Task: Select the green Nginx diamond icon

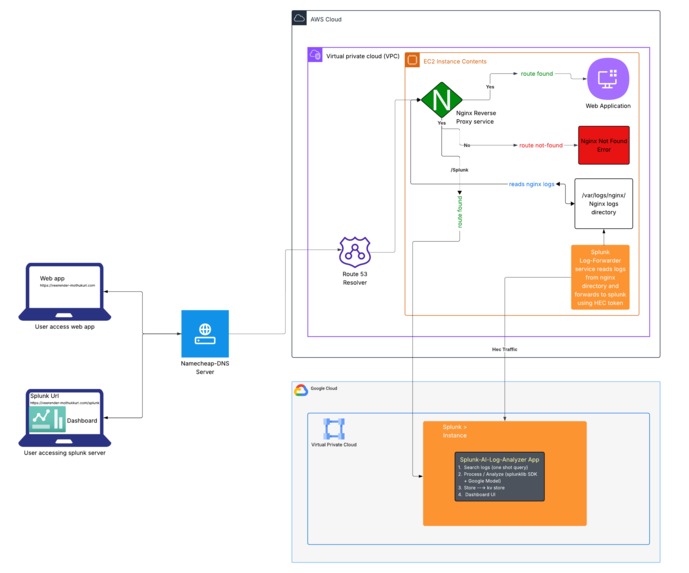Action: (x=442, y=100)
